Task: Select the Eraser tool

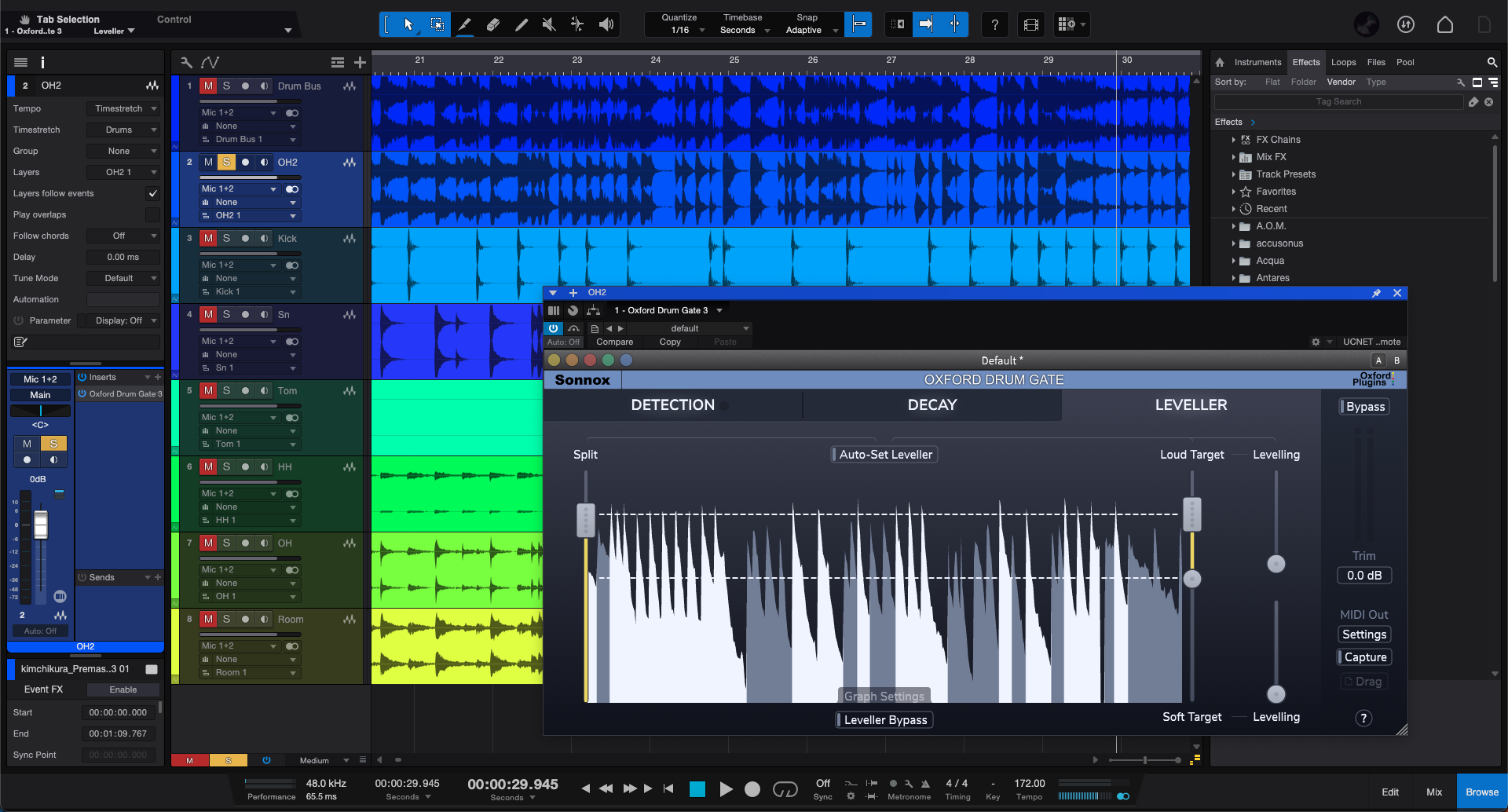Action: 493,24
